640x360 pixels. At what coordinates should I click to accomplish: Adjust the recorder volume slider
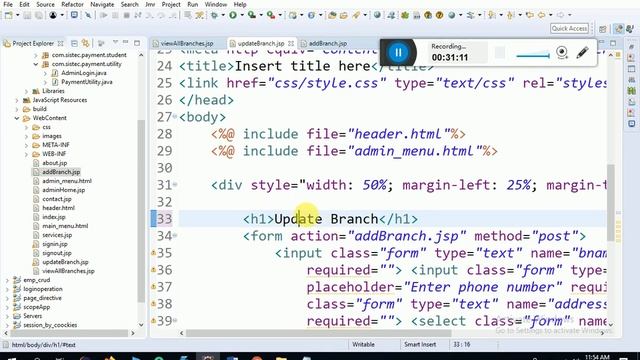pos(533,55)
